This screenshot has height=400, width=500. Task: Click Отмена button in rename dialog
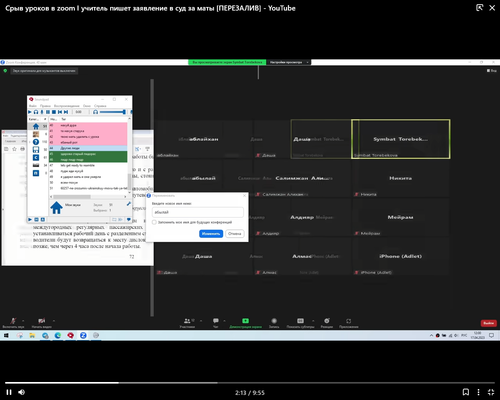click(x=235, y=234)
